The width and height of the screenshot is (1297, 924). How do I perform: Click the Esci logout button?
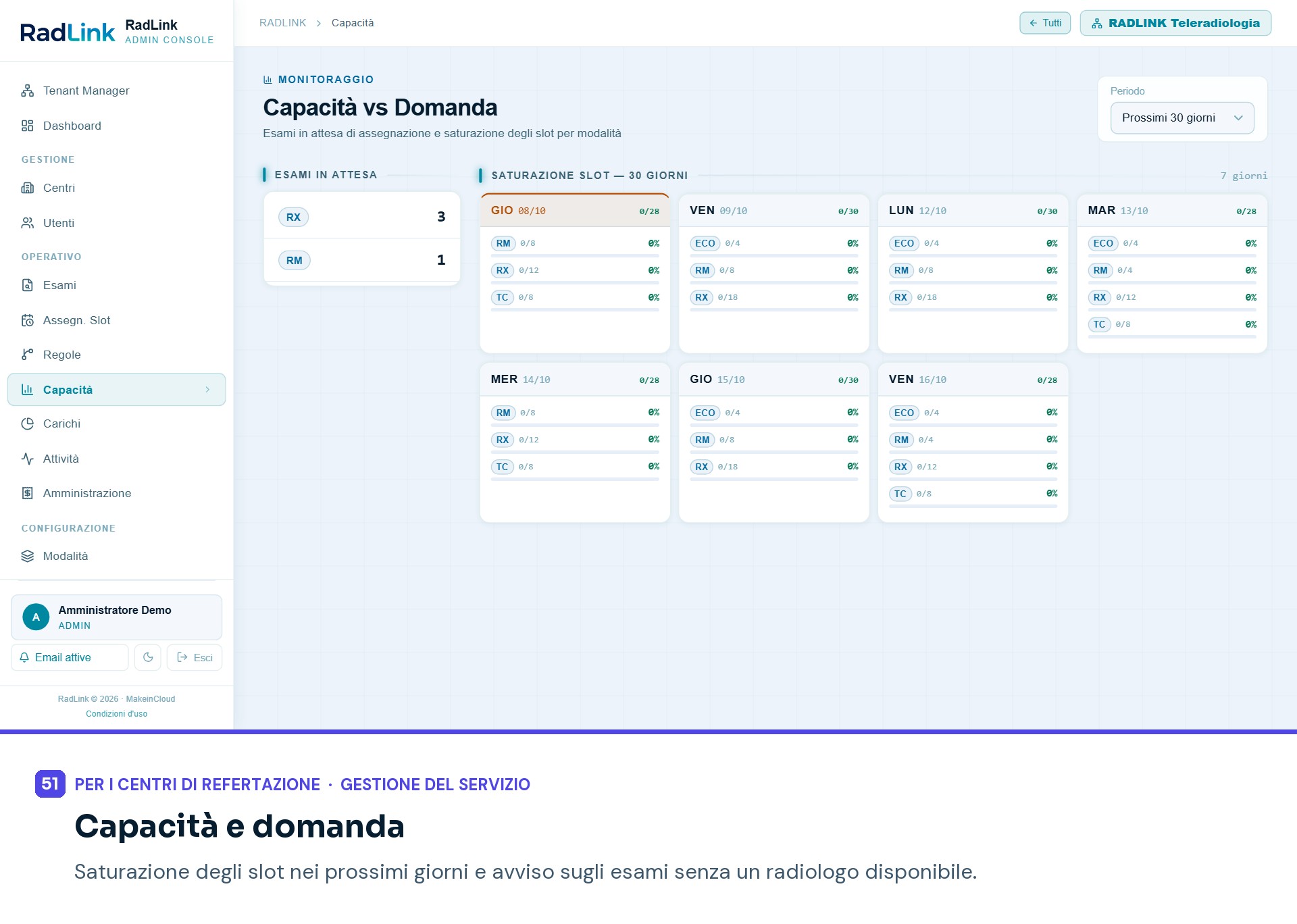click(195, 657)
